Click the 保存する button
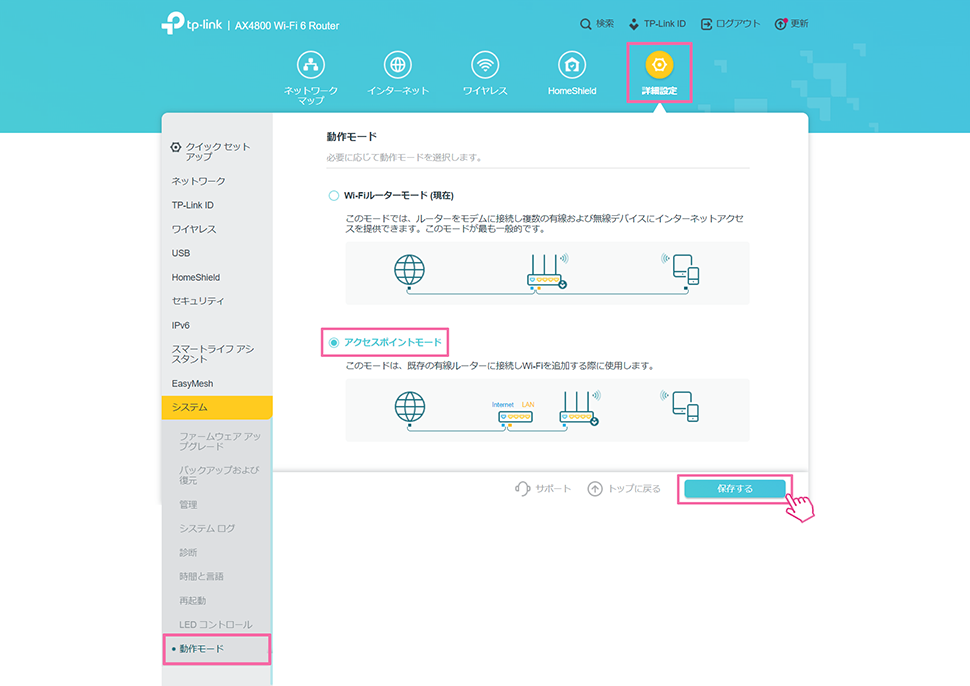The height and width of the screenshot is (686, 970). click(735, 488)
